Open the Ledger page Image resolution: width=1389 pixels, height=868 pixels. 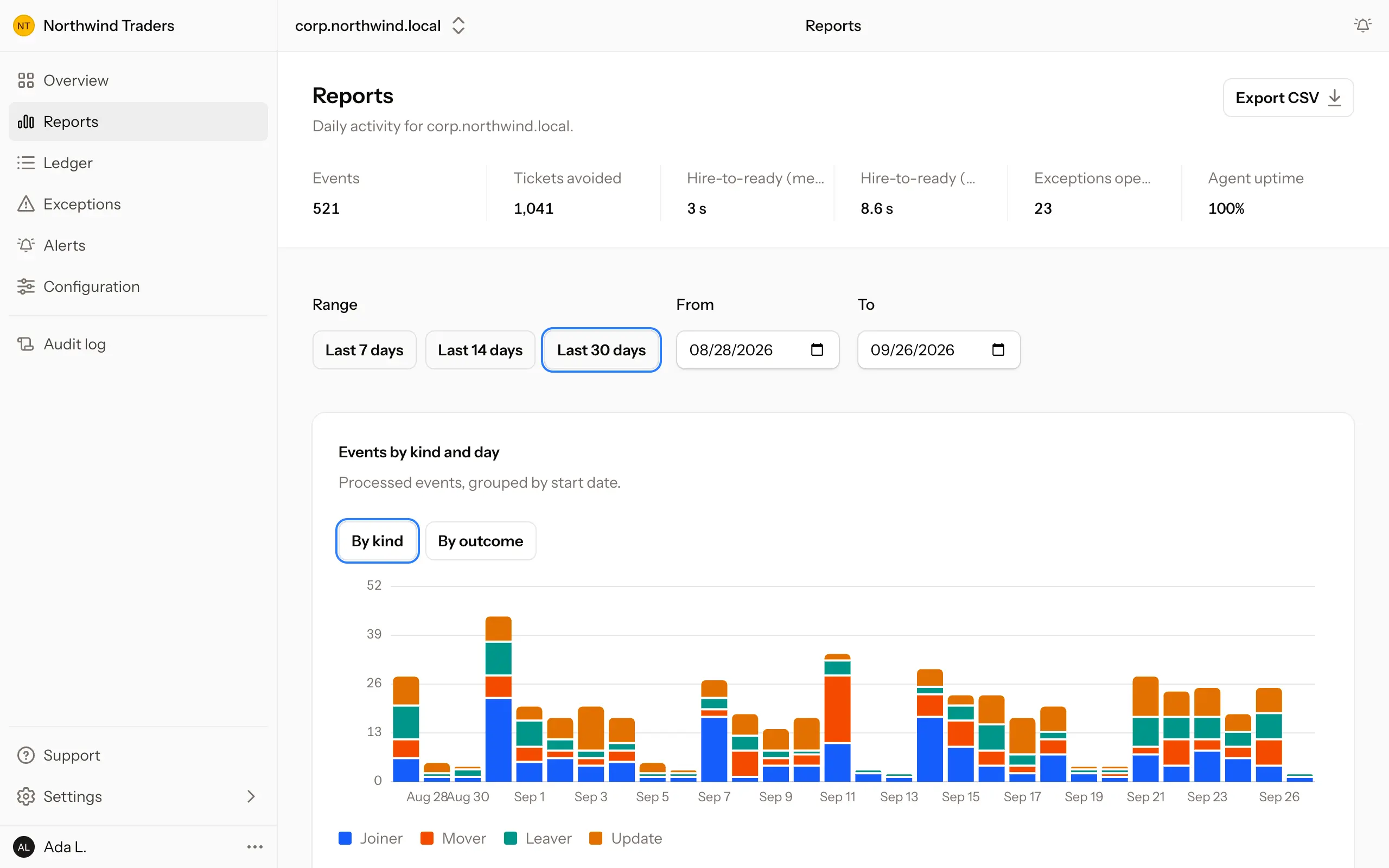click(x=138, y=163)
